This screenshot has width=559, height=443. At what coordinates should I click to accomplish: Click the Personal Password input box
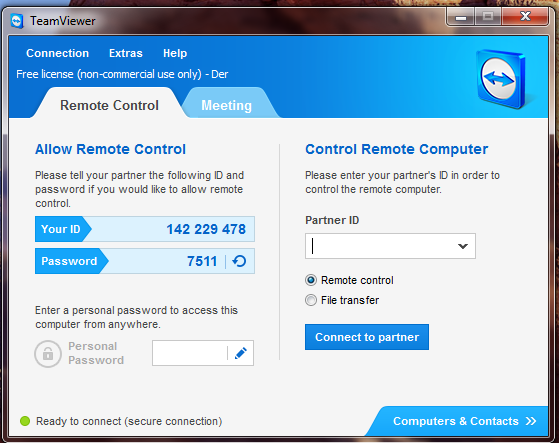coord(190,353)
